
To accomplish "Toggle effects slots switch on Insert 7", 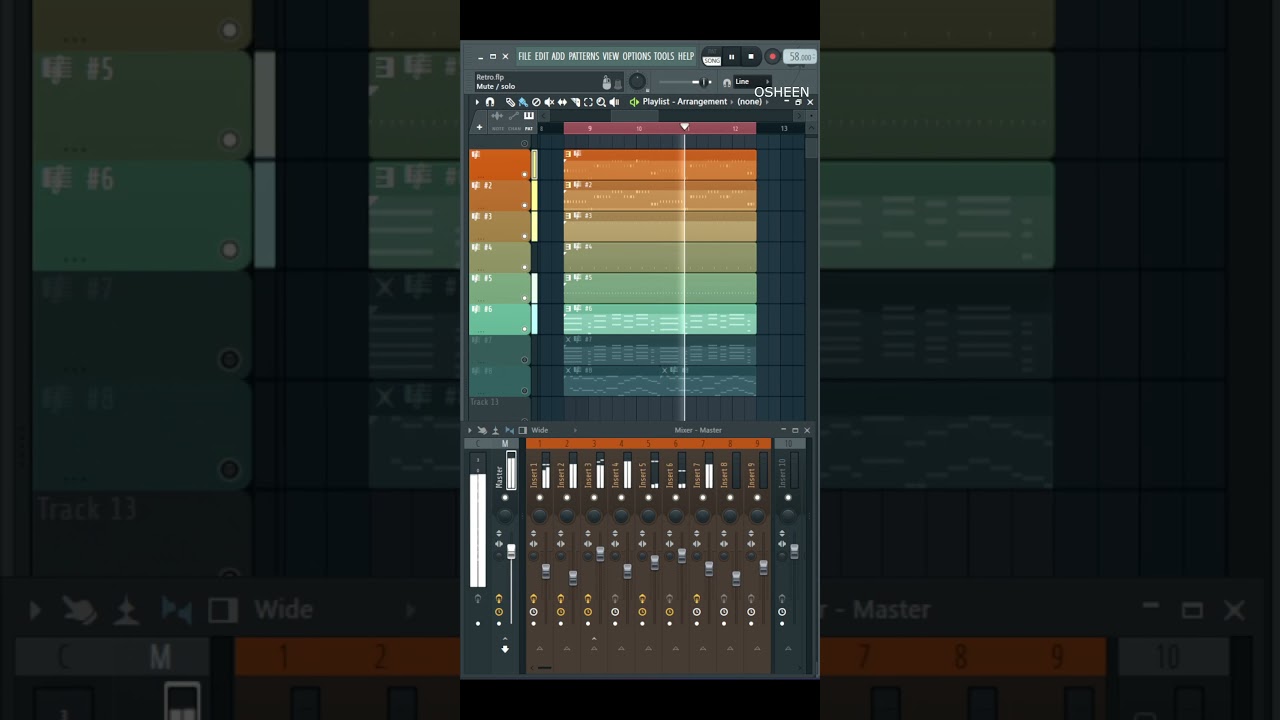I will 696,598.
